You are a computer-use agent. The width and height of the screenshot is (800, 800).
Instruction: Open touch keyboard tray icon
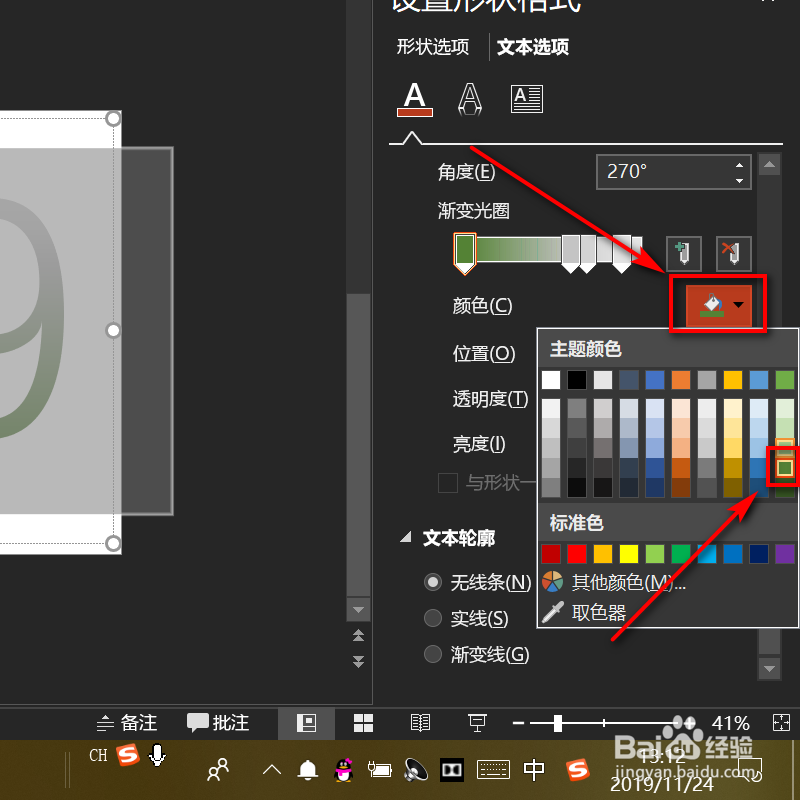coord(493,769)
